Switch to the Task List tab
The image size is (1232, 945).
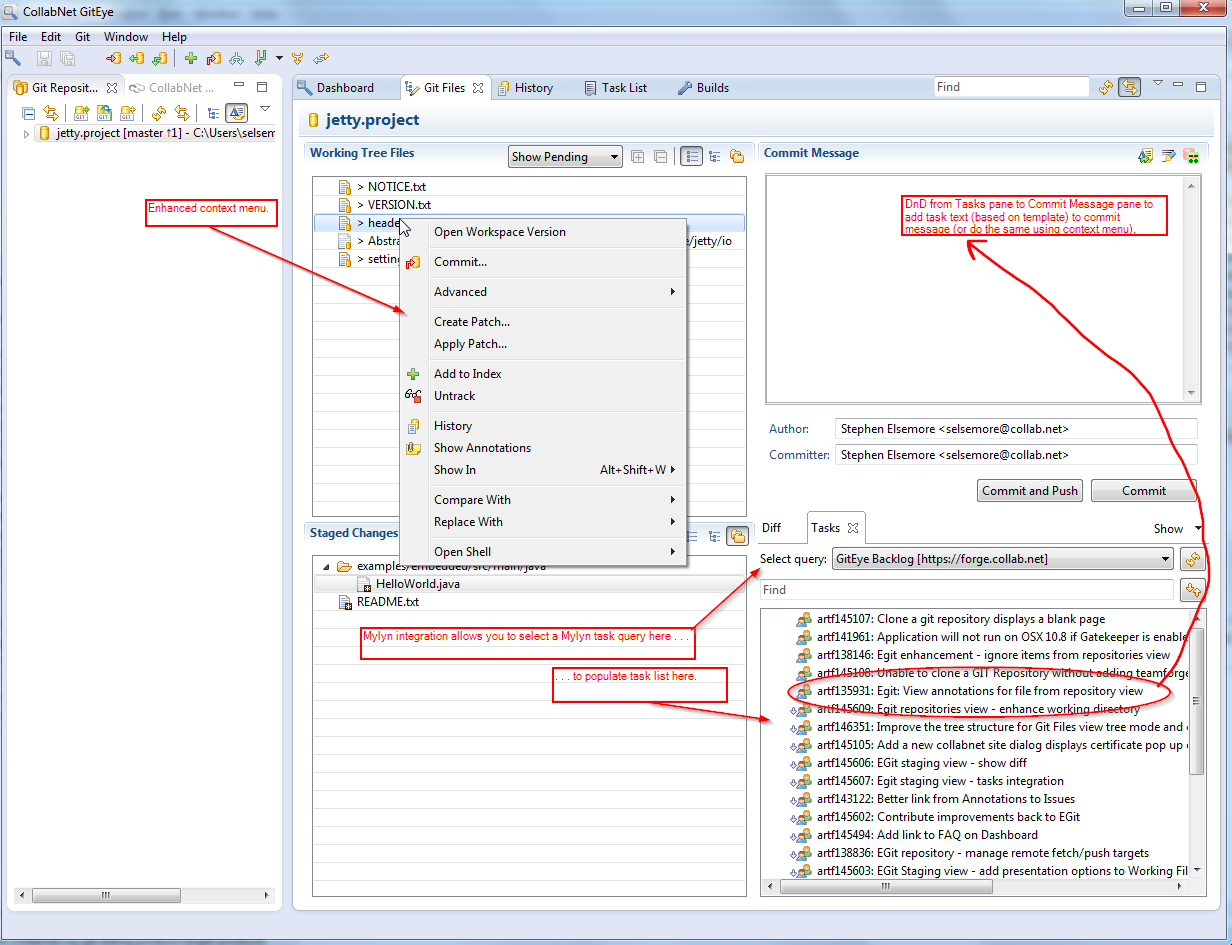click(615, 88)
